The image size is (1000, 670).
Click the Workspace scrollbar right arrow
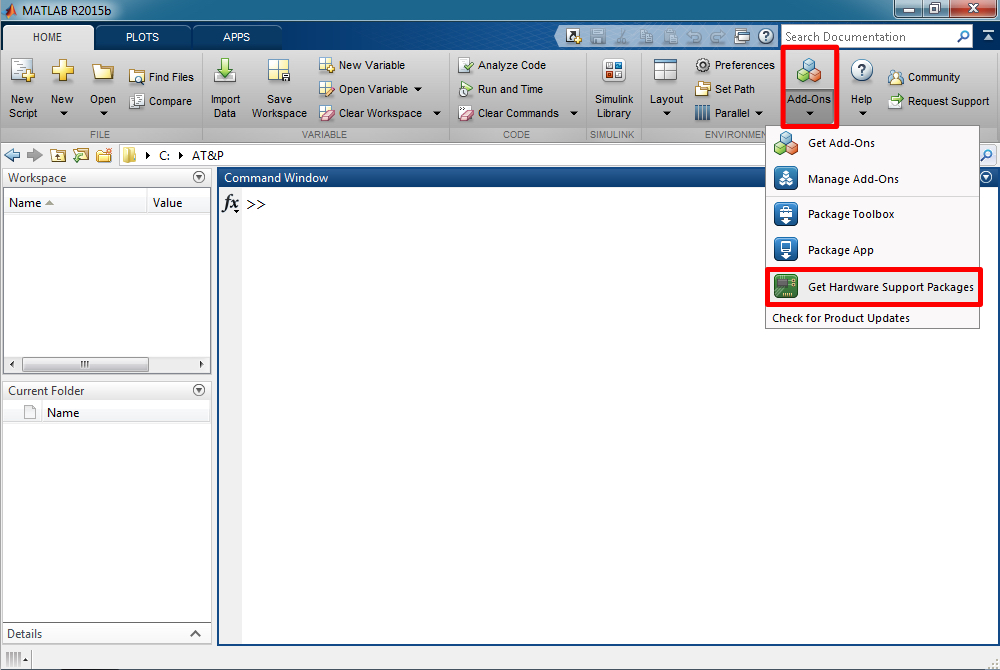pyautogui.click(x=202, y=365)
